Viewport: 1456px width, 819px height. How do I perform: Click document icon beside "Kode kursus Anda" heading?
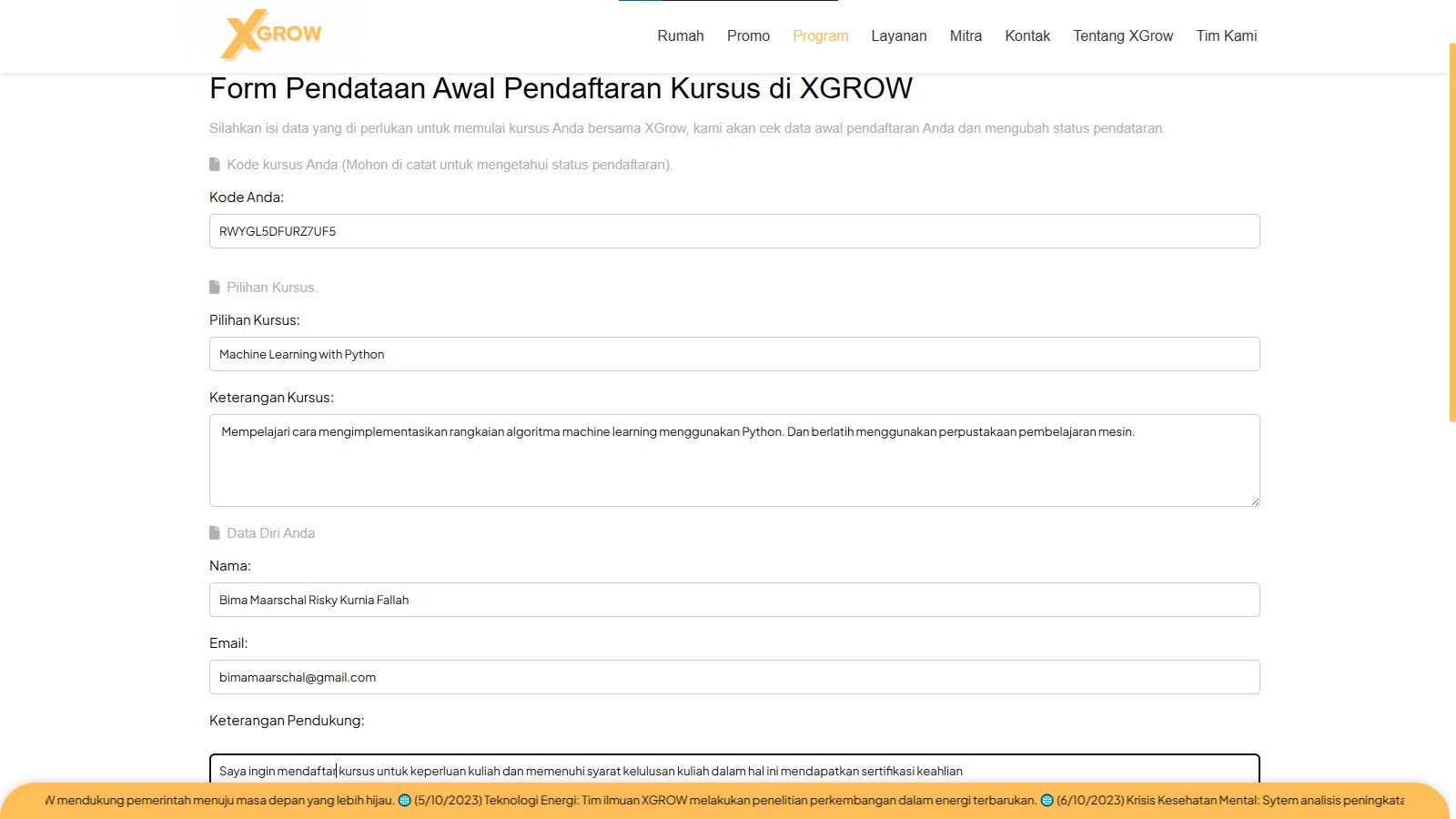coord(215,165)
